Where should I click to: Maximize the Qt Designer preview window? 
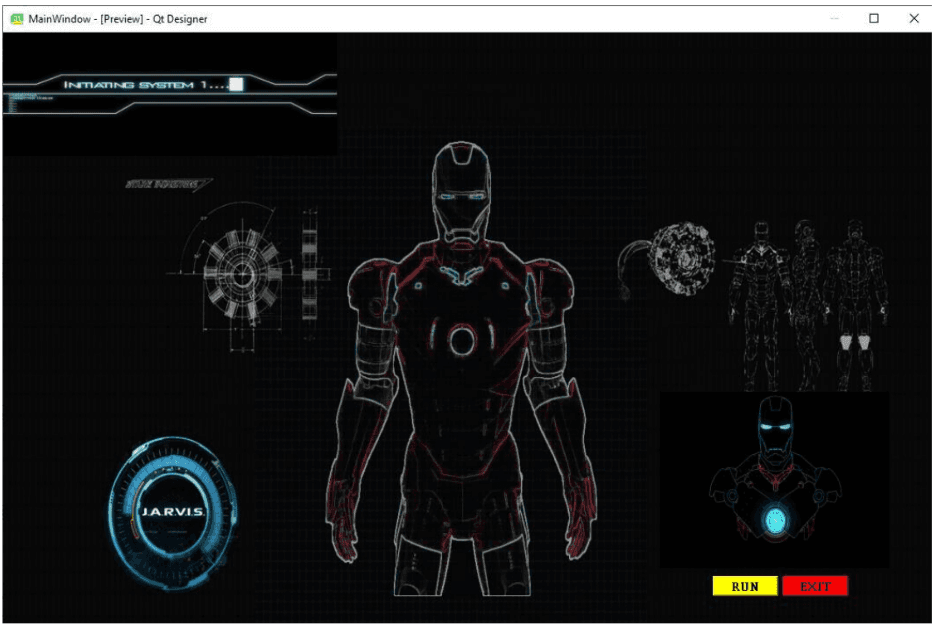pos(873,18)
